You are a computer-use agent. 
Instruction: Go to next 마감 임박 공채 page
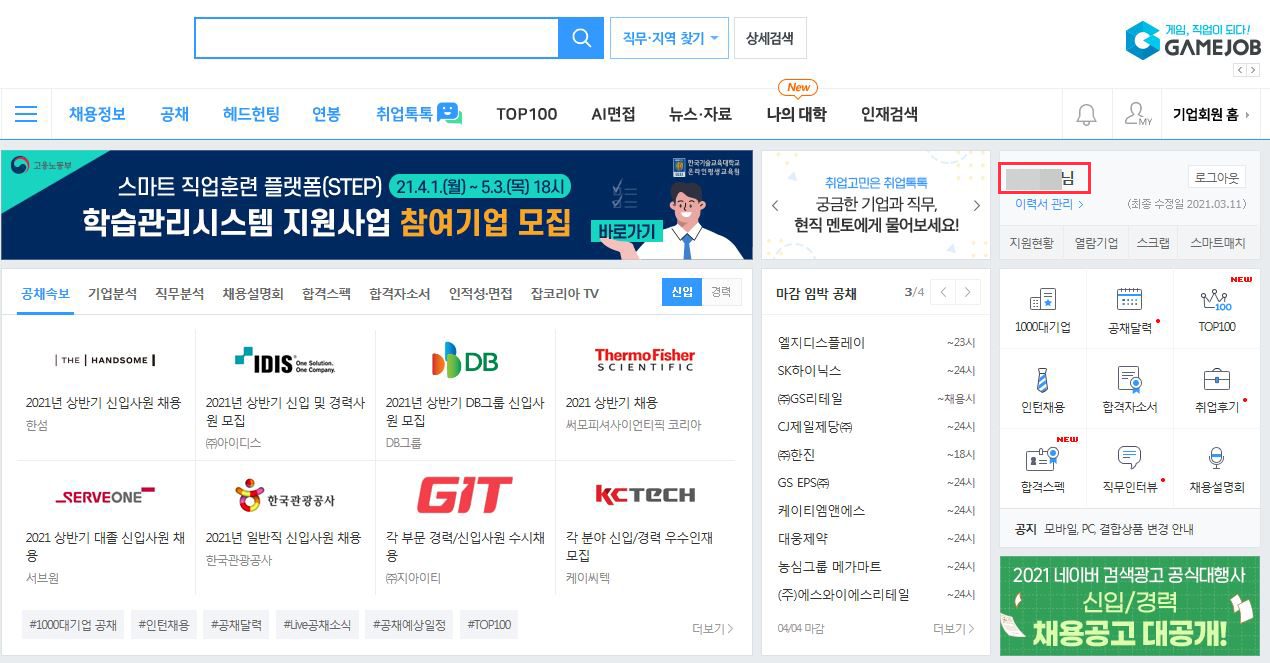(968, 293)
